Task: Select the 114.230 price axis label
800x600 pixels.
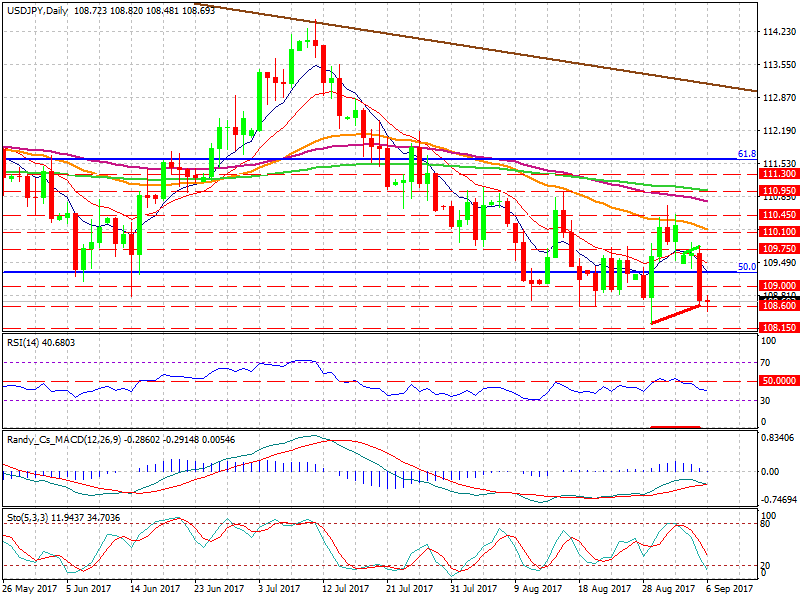Action: tap(779, 32)
